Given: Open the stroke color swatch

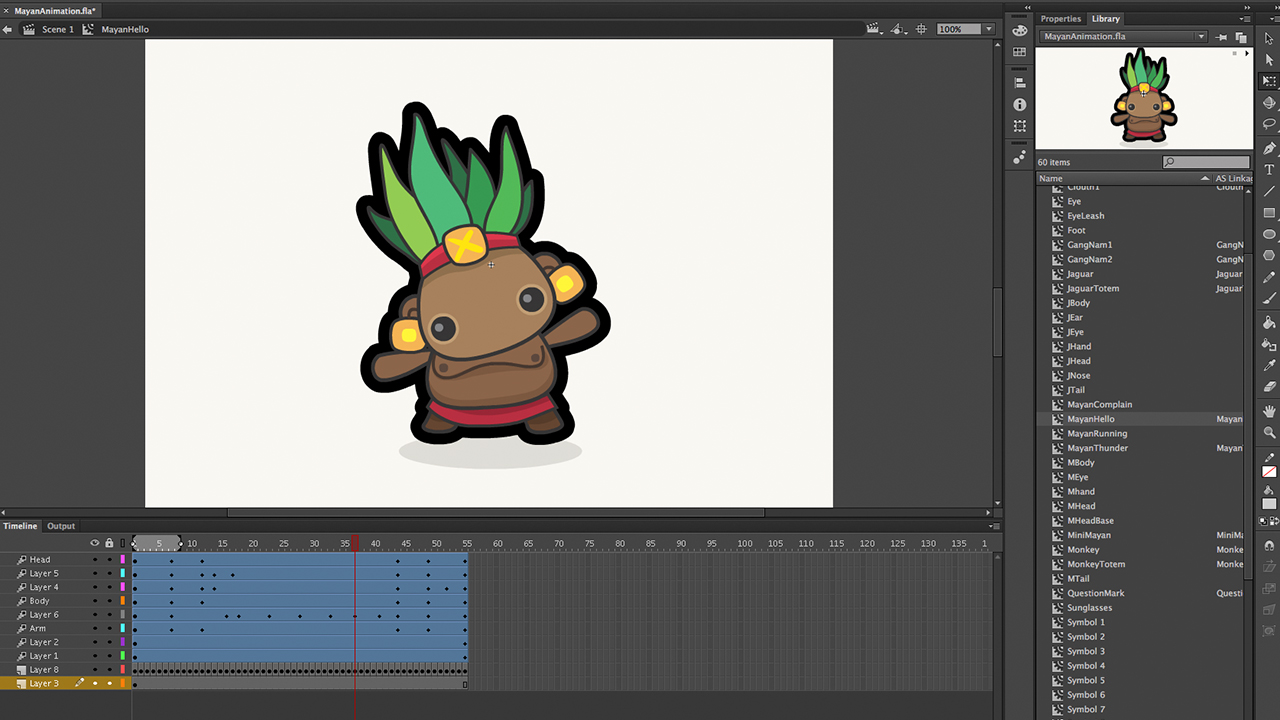Looking at the screenshot, I should click(1269, 472).
